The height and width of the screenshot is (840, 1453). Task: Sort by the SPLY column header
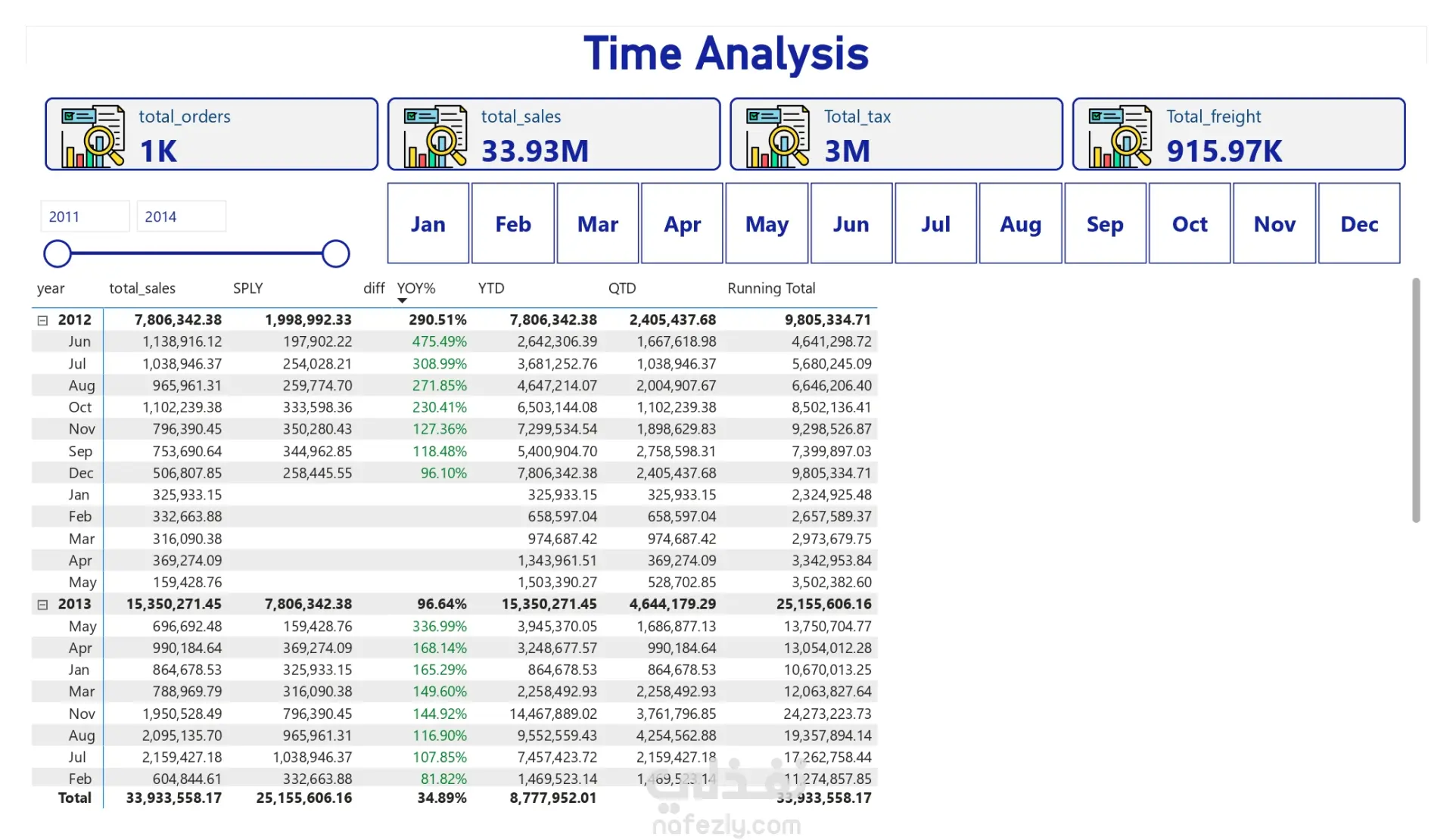click(x=247, y=288)
